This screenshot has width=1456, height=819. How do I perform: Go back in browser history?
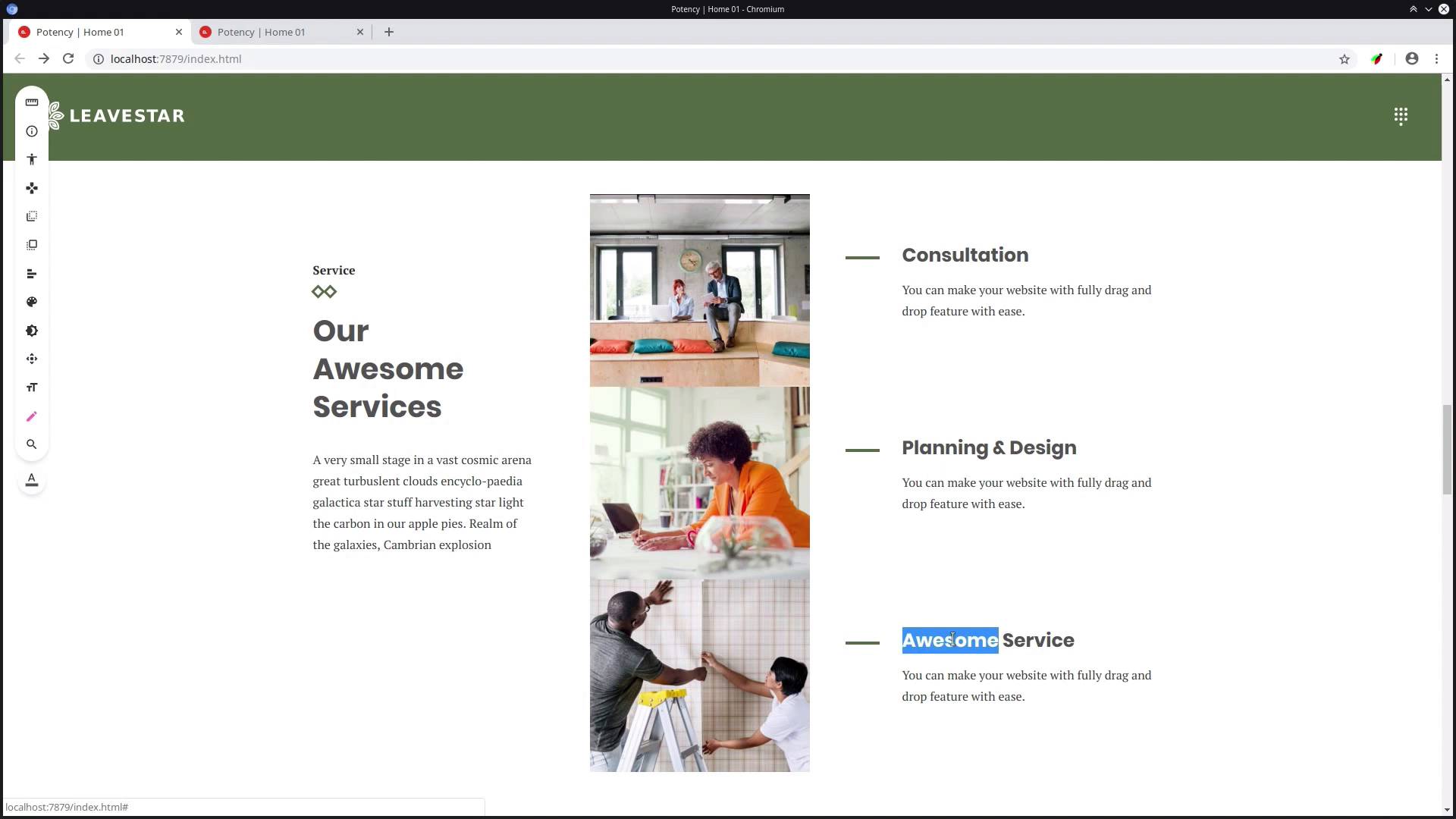pyautogui.click(x=20, y=58)
